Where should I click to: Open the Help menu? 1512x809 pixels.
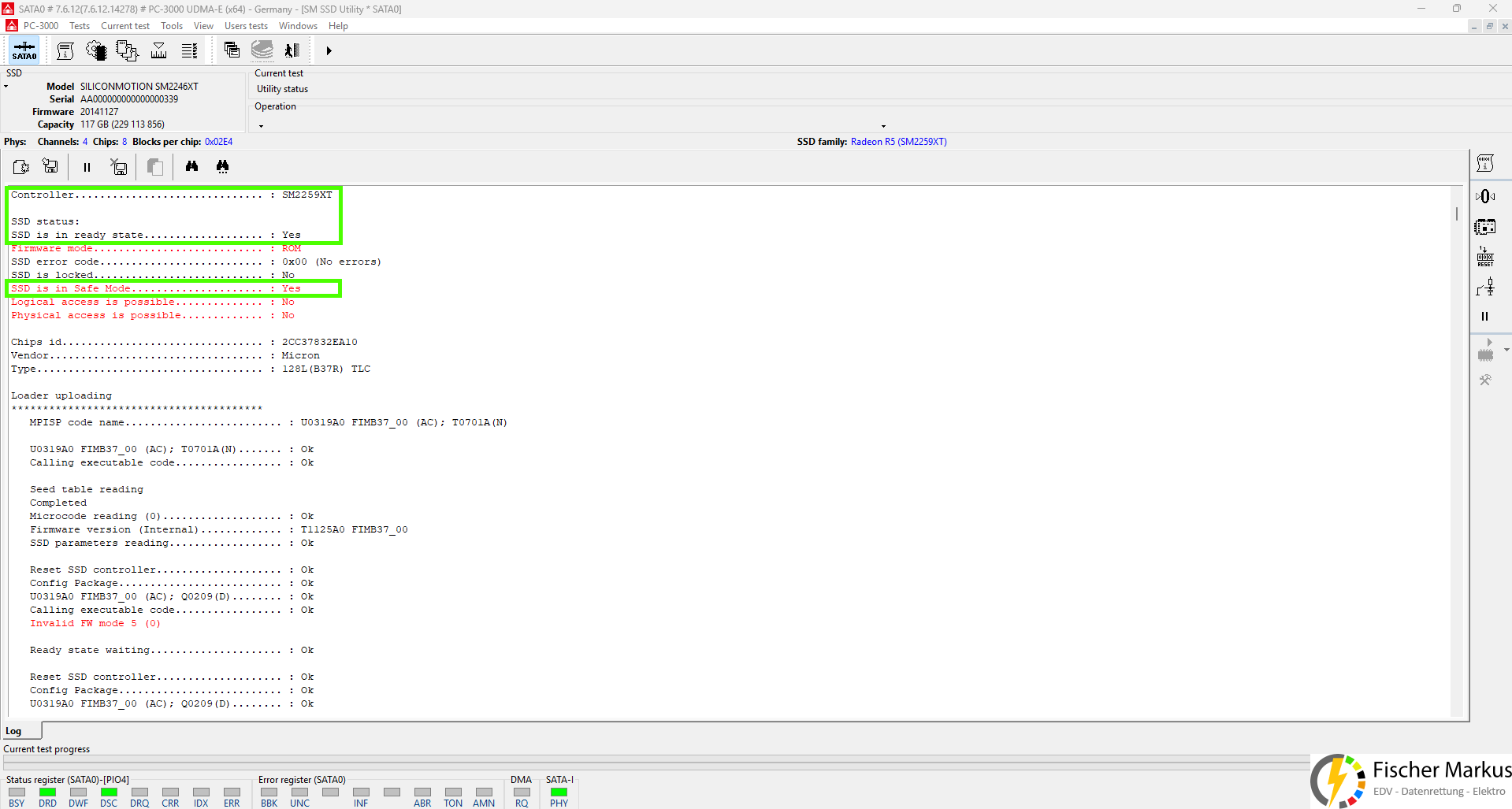tap(338, 26)
